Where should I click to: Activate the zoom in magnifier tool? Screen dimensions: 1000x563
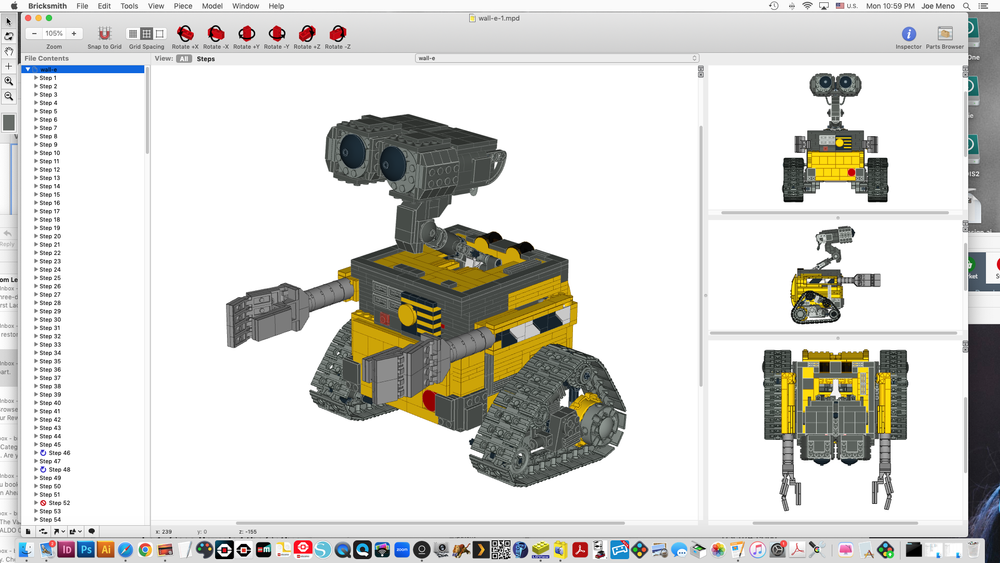pos(8,81)
